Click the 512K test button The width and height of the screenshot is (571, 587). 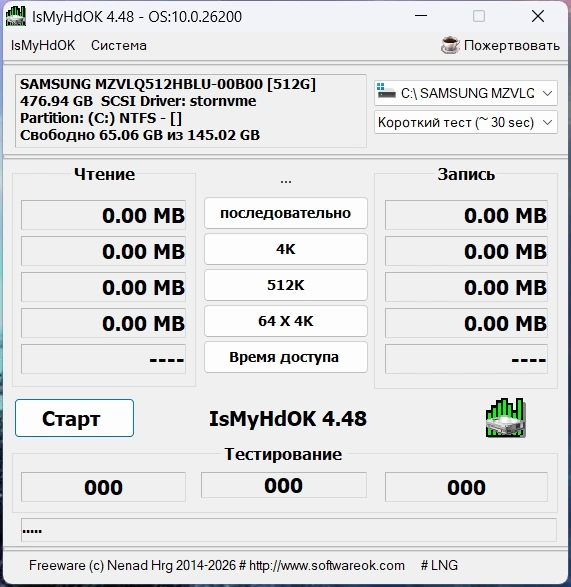(x=286, y=285)
